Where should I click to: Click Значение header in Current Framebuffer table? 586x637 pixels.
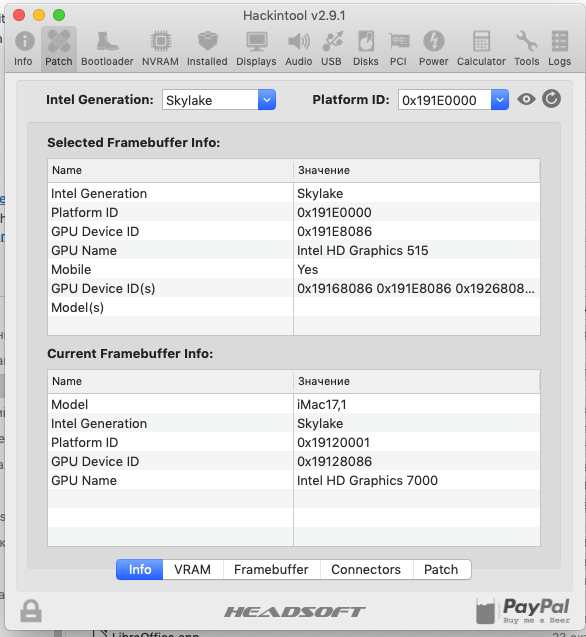[417, 381]
